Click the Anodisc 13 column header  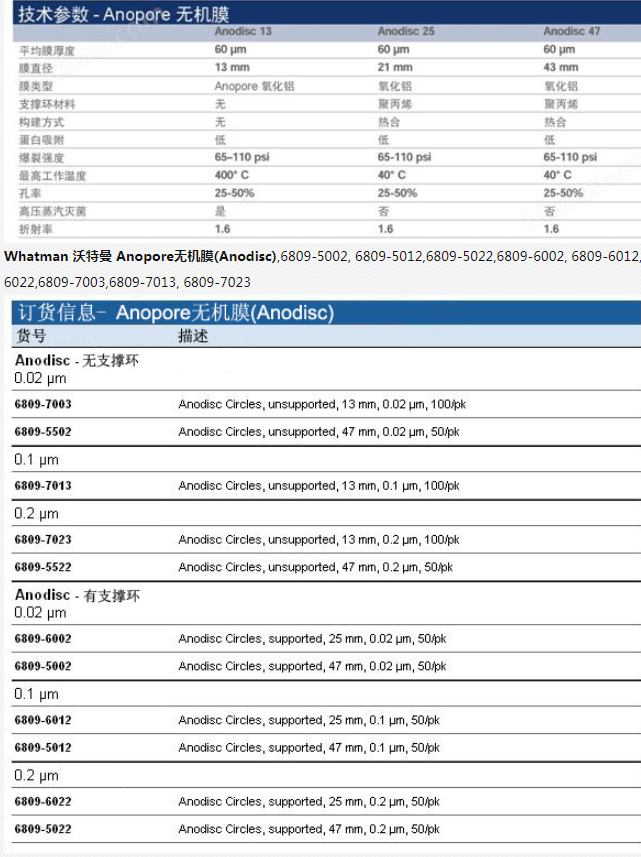coord(243,31)
